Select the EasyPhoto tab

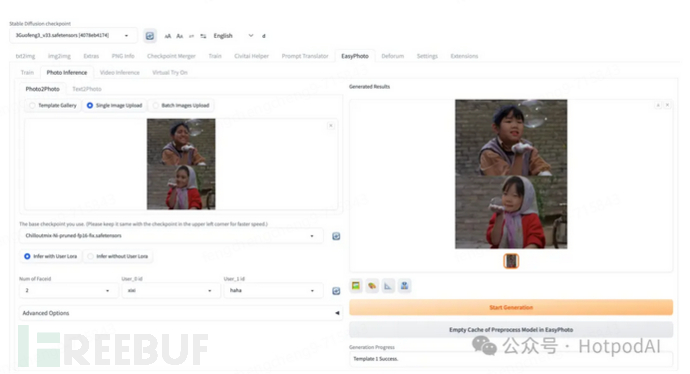pos(355,56)
